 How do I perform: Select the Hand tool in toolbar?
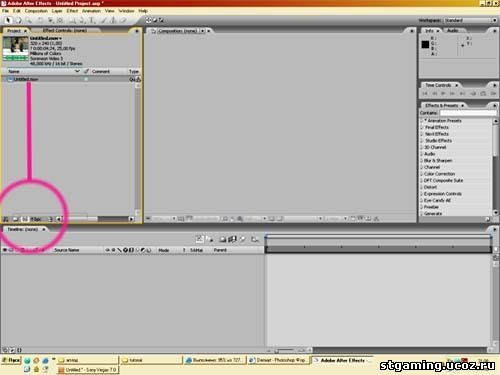pos(18,20)
